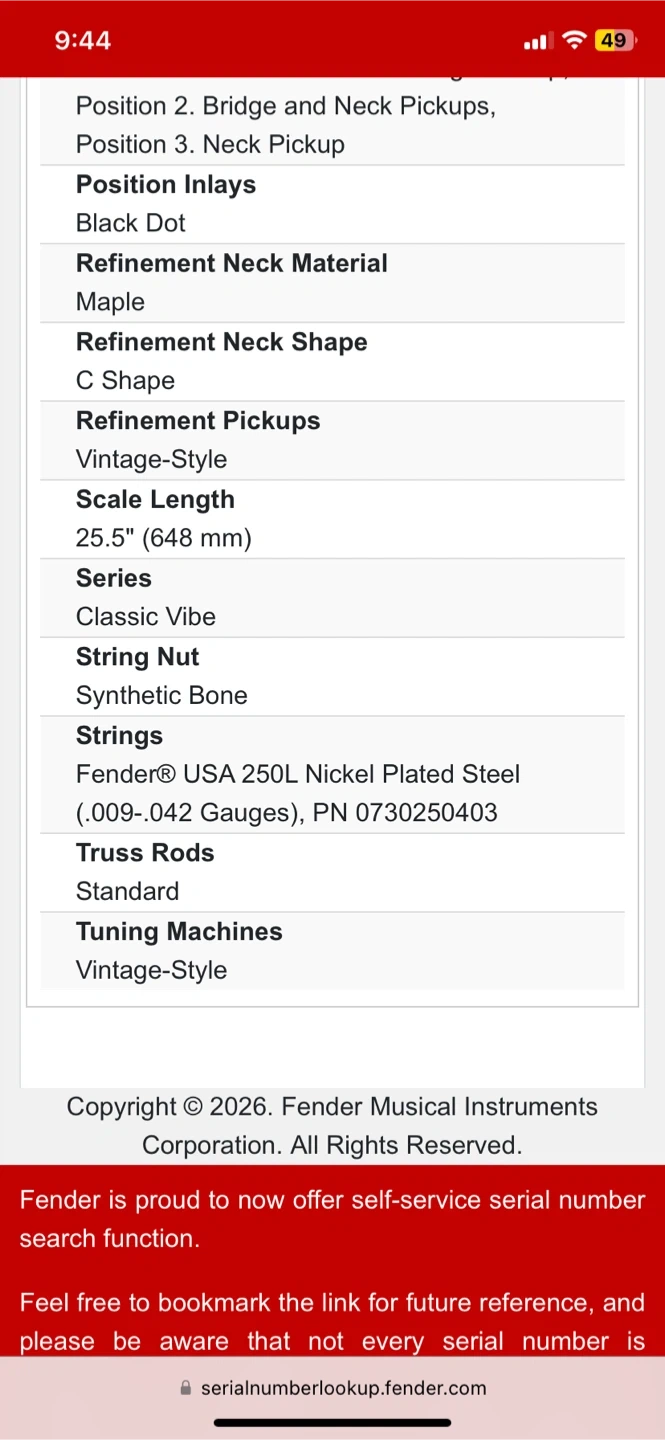
Task: Tap the Synthetic Bone string nut value
Action: point(162,696)
